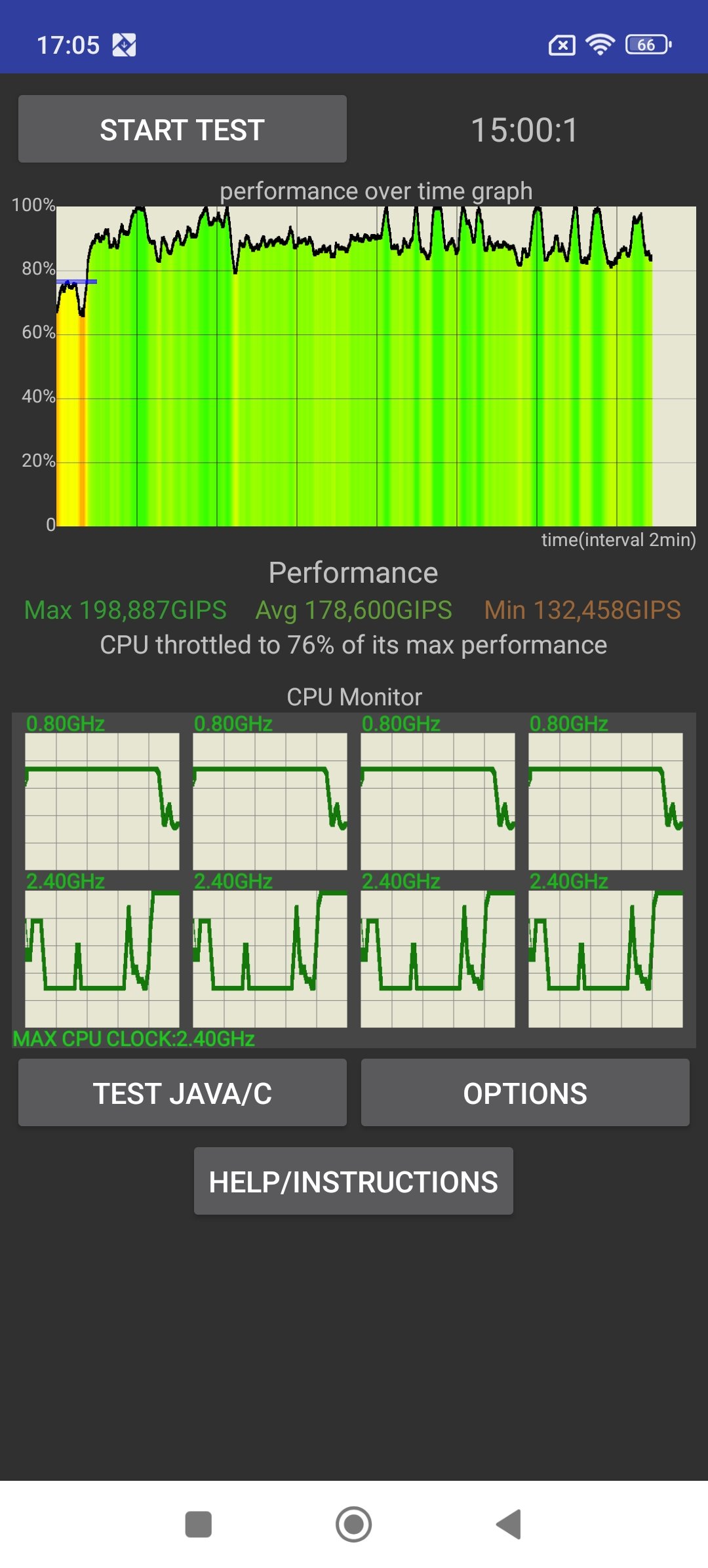Tap the Android back navigation icon
Viewport: 708px width, 1568px height.
pyautogui.click(x=509, y=1524)
